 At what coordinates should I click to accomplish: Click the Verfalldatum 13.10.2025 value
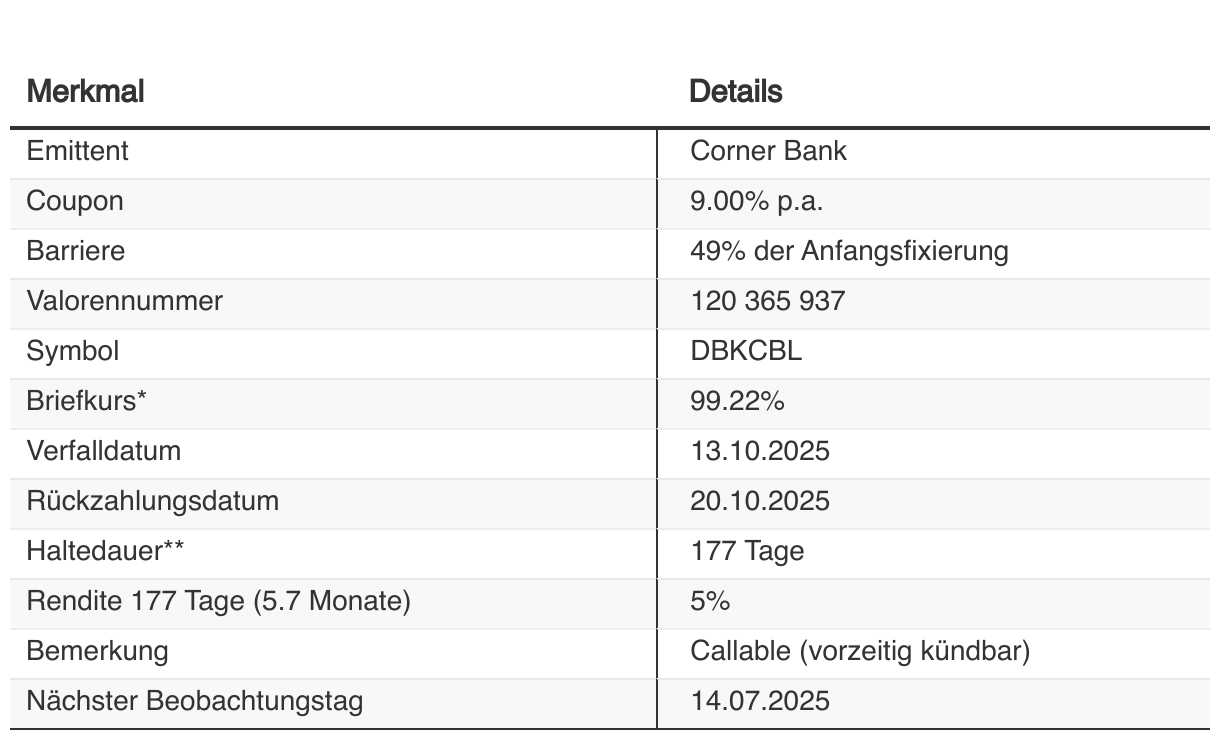point(760,451)
